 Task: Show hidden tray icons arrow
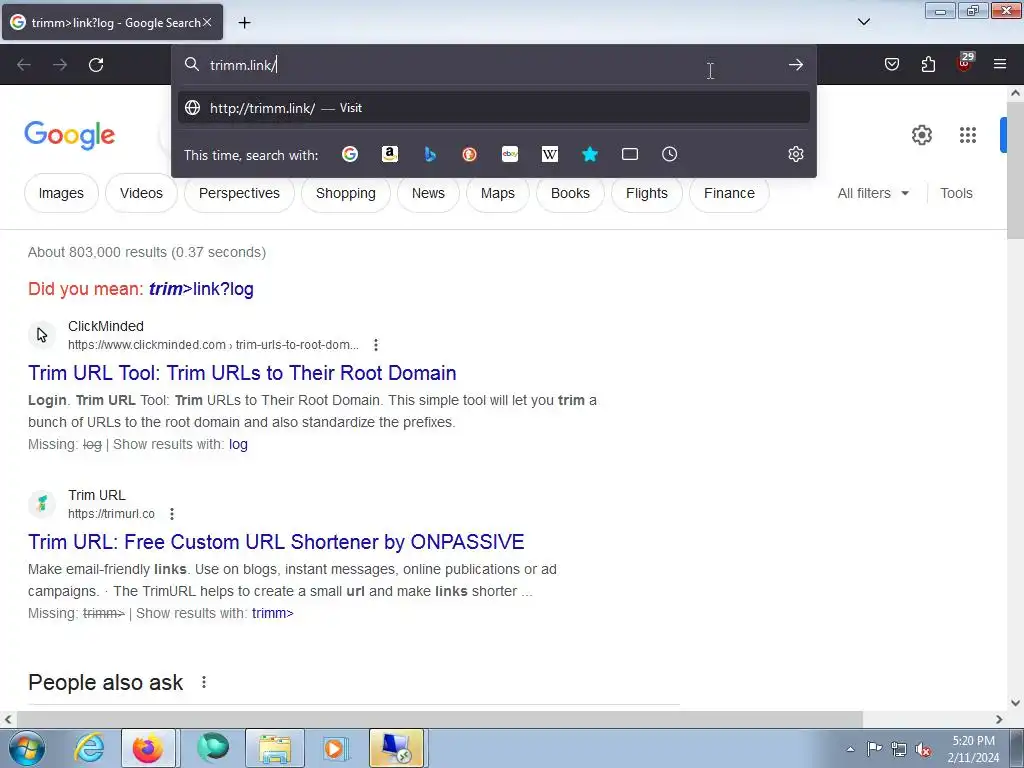point(850,749)
